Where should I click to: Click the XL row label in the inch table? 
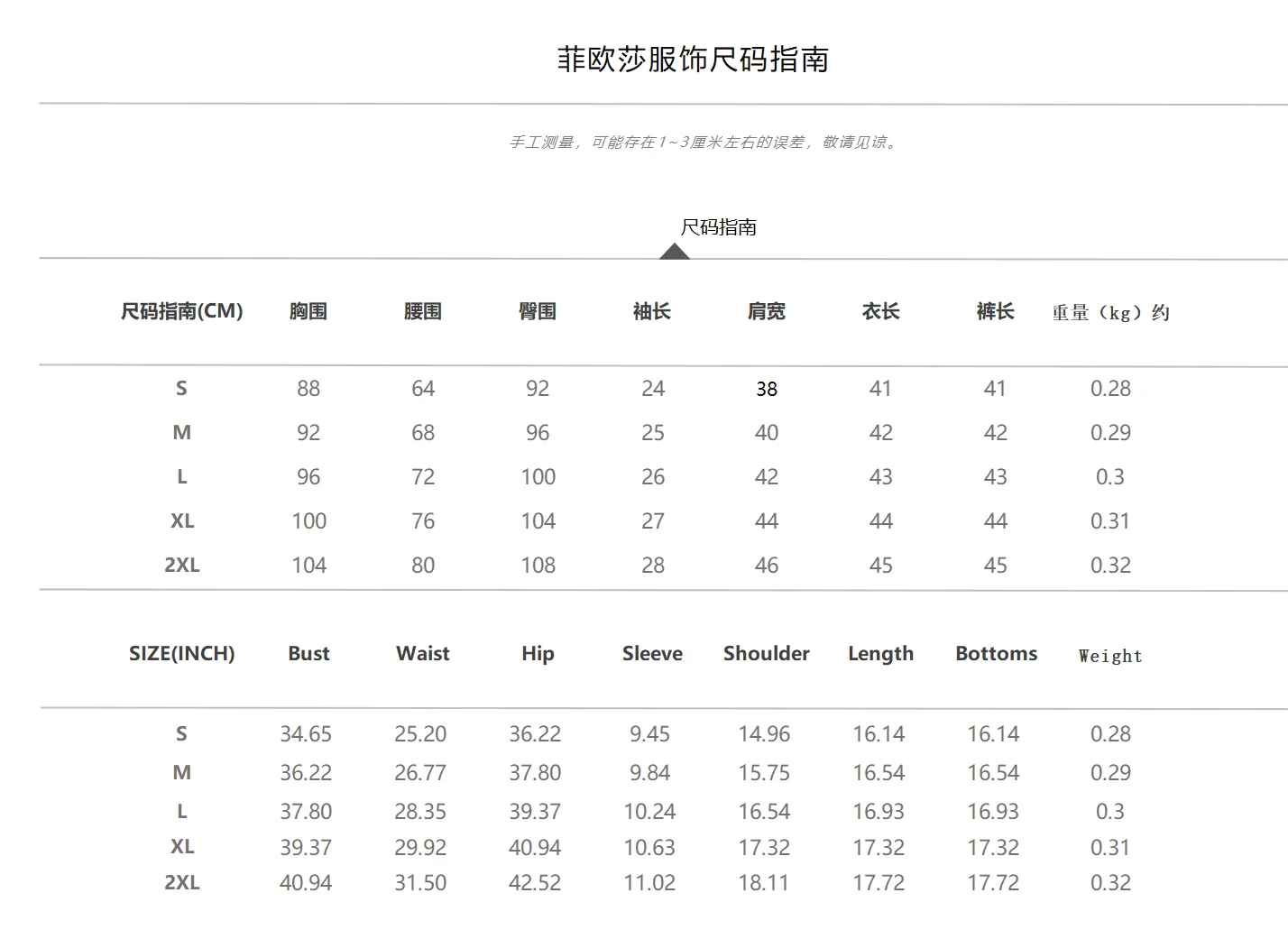pyautogui.click(x=182, y=847)
